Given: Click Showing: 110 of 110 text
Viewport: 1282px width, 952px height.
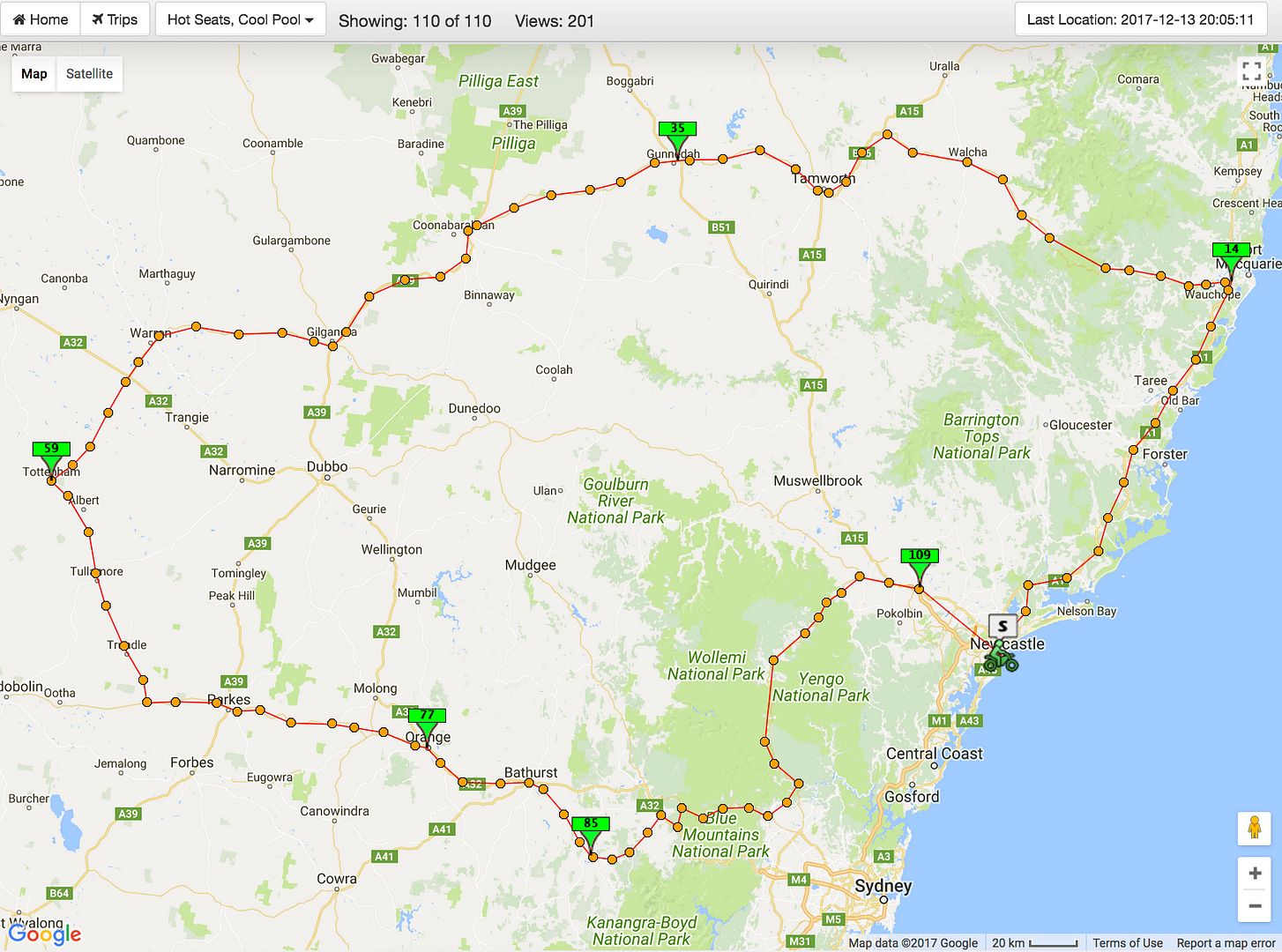Looking at the screenshot, I should [414, 20].
